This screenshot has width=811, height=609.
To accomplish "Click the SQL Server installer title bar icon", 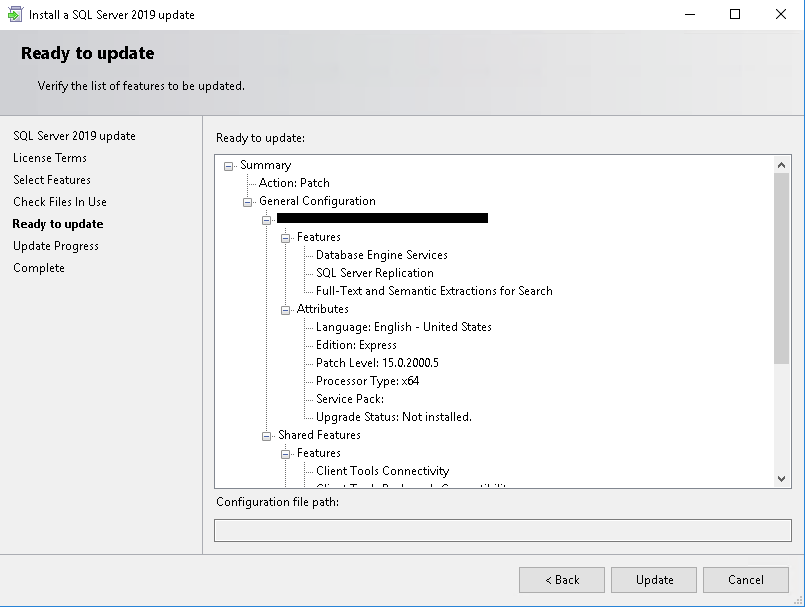I will 15,14.
